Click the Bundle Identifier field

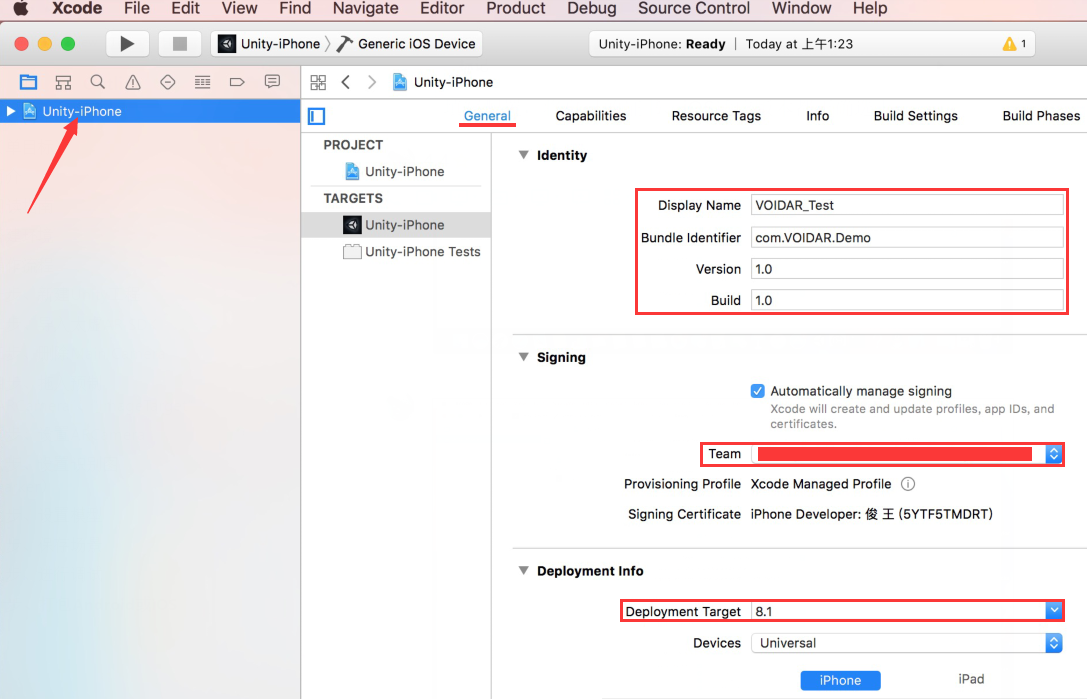(x=907, y=237)
